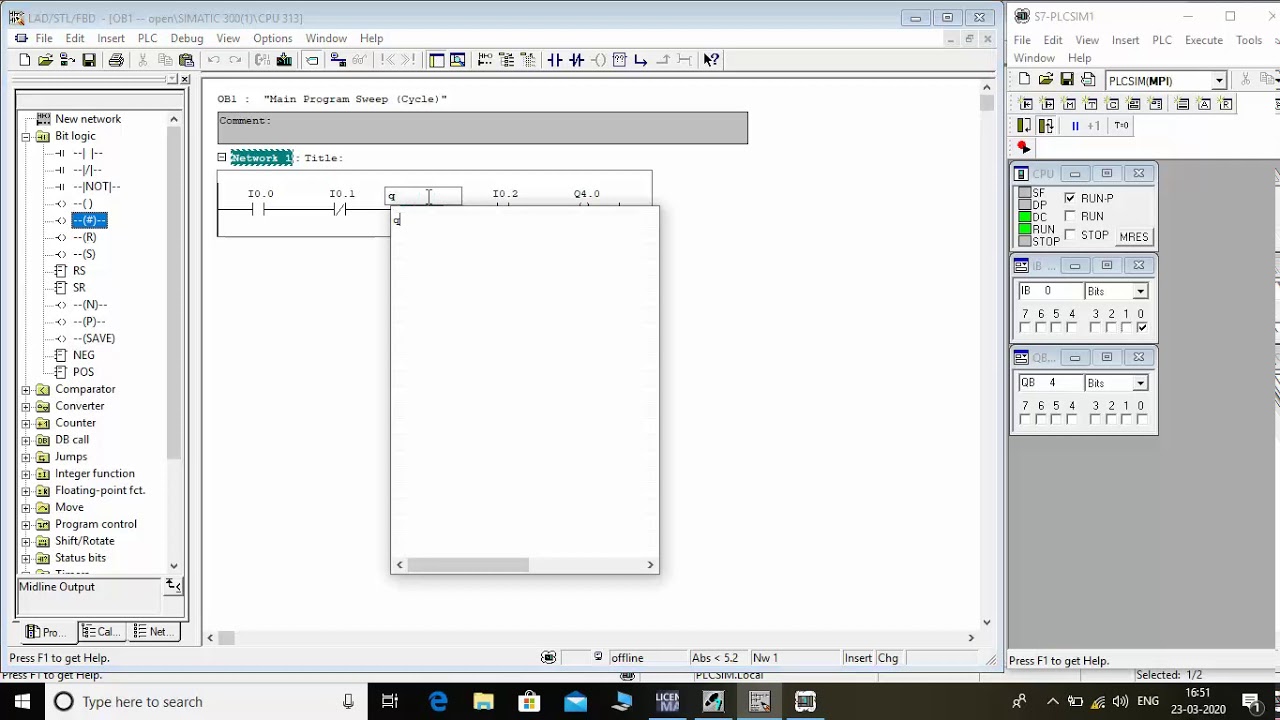
Task: Collapse Network 1 using its minus box
Action: (222, 157)
